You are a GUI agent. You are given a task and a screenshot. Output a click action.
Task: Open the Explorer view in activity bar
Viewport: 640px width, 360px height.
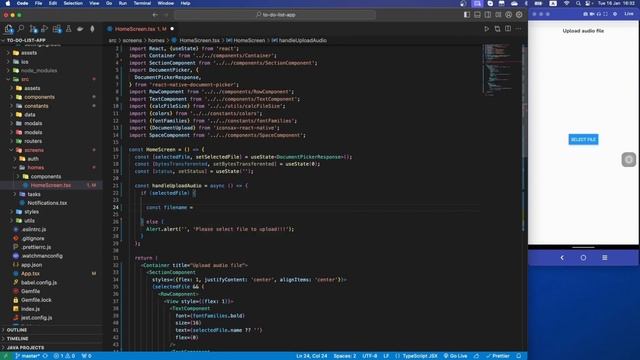point(8,29)
